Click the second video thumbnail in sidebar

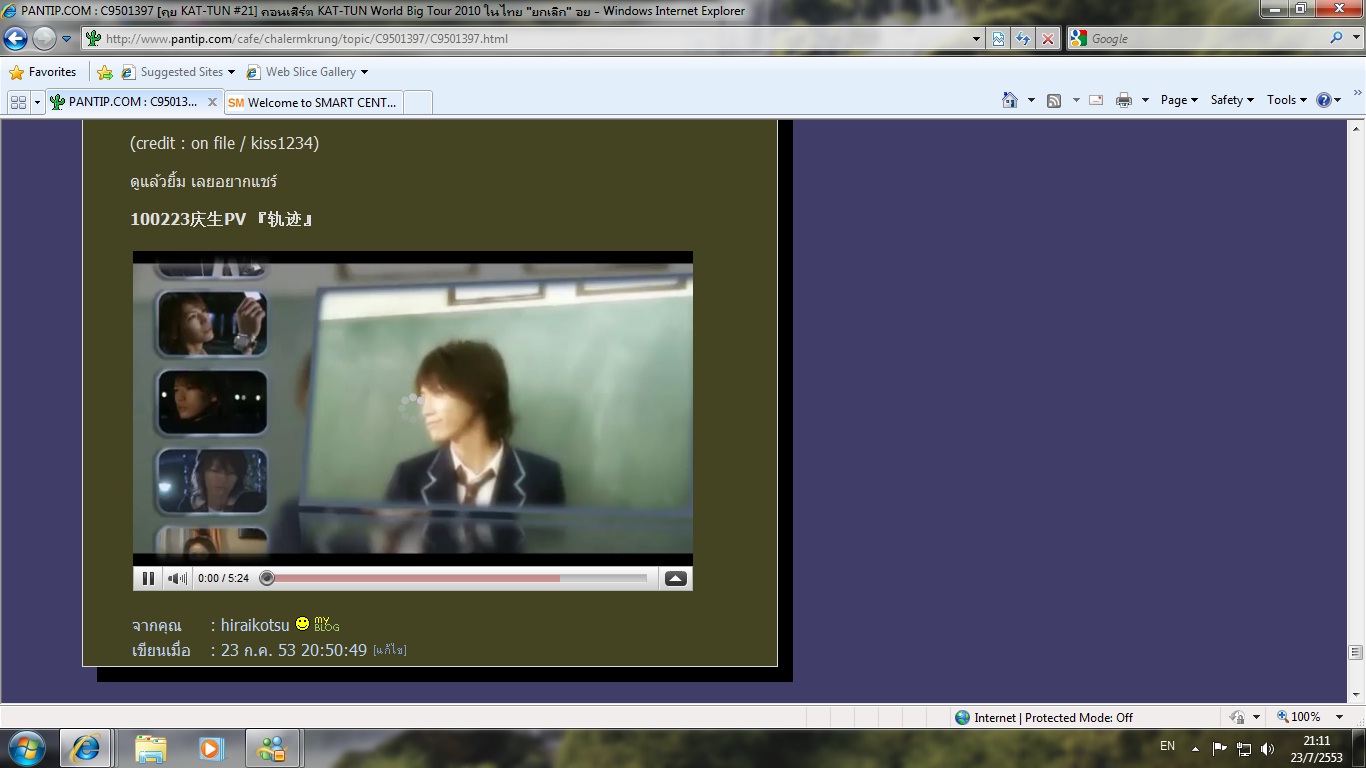coord(212,402)
